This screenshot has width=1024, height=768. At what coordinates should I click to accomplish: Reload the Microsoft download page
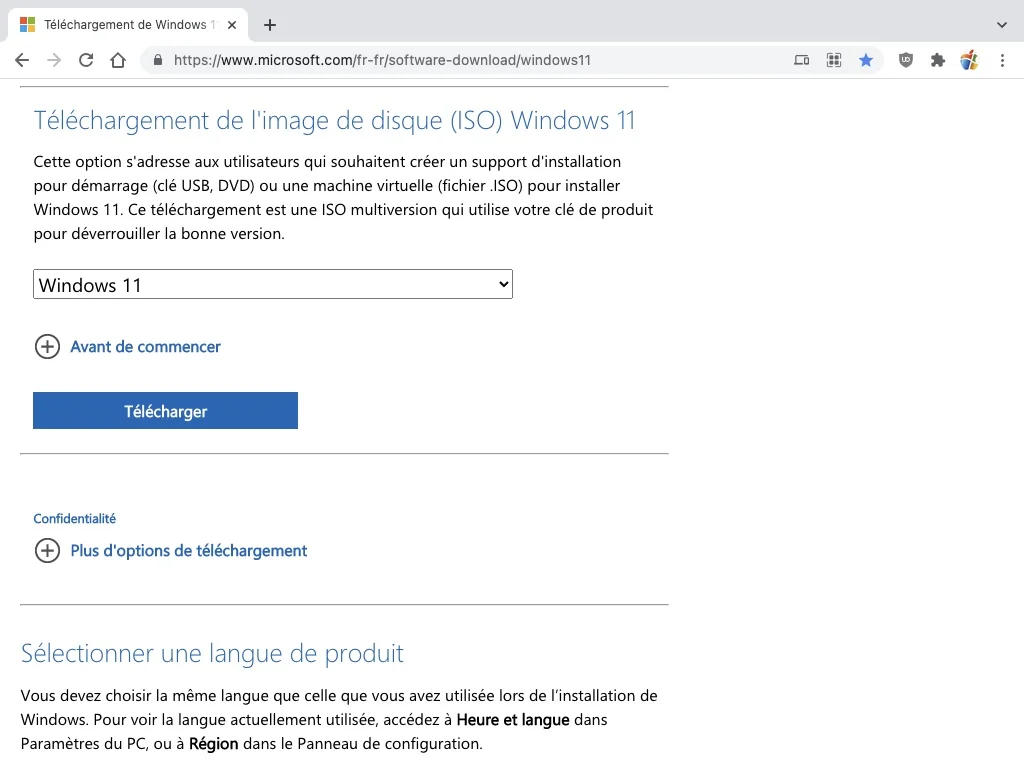86,61
